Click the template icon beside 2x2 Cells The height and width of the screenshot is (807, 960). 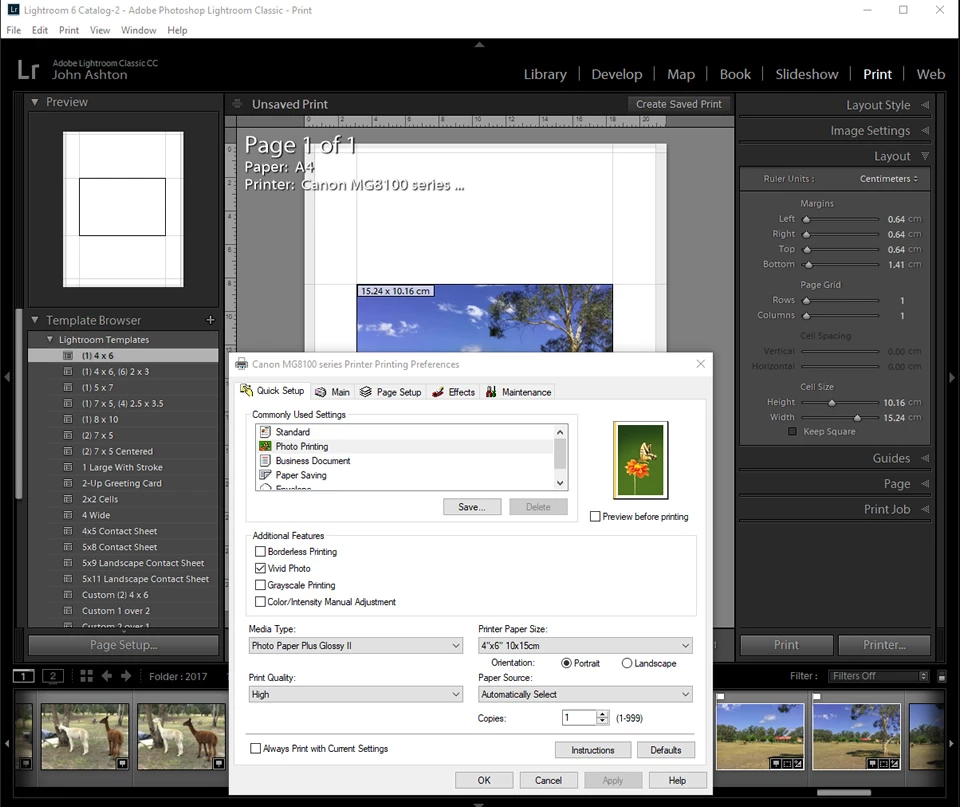click(x=68, y=499)
